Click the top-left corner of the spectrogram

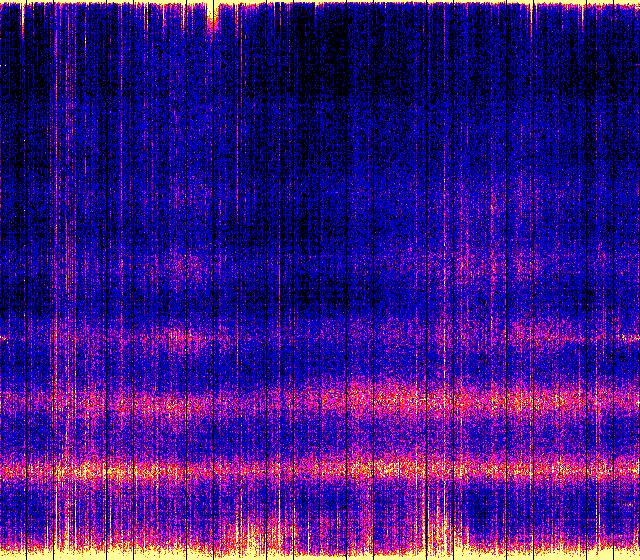[x=3, y=3]
